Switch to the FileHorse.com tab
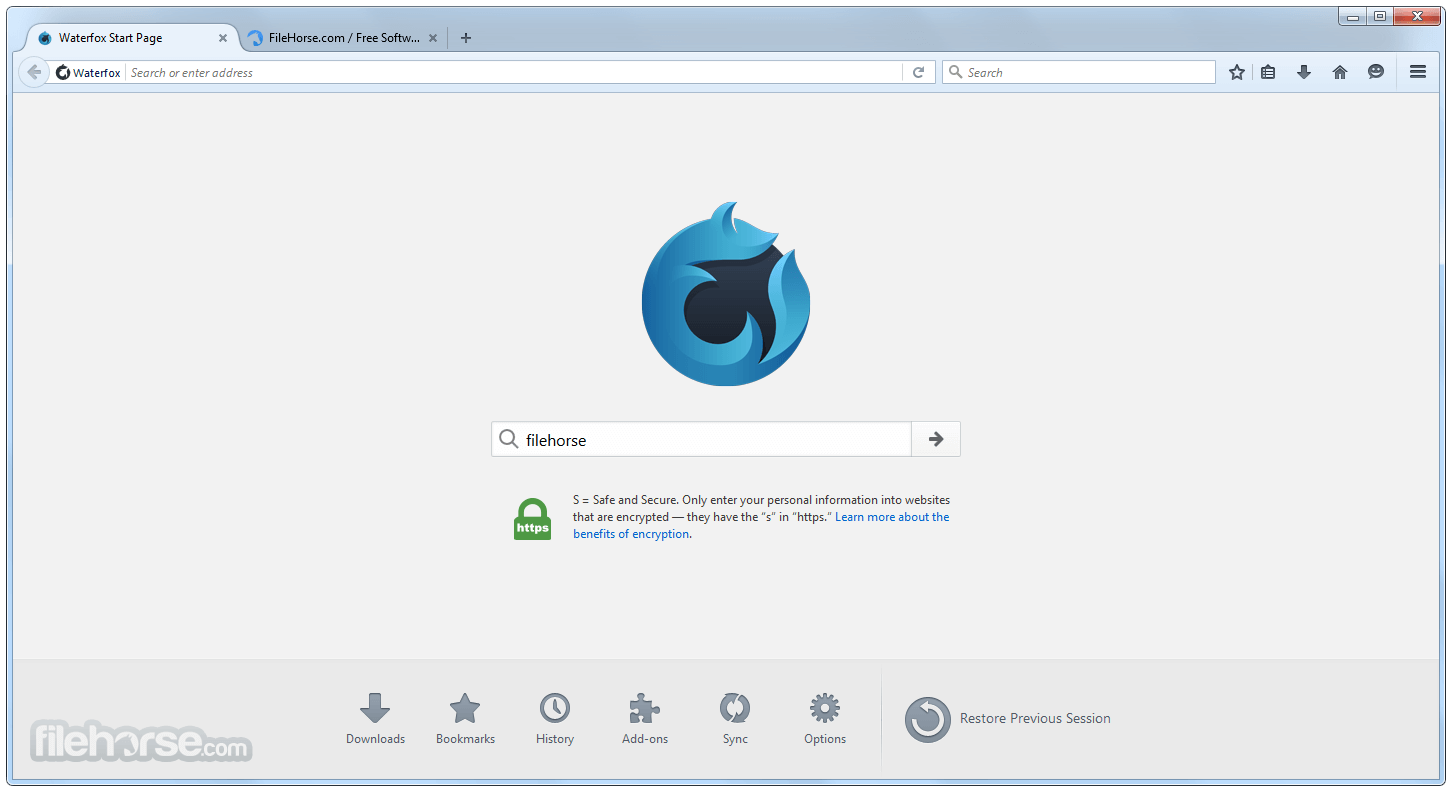This screenshot has height=792, width=1452. (343, 38)
